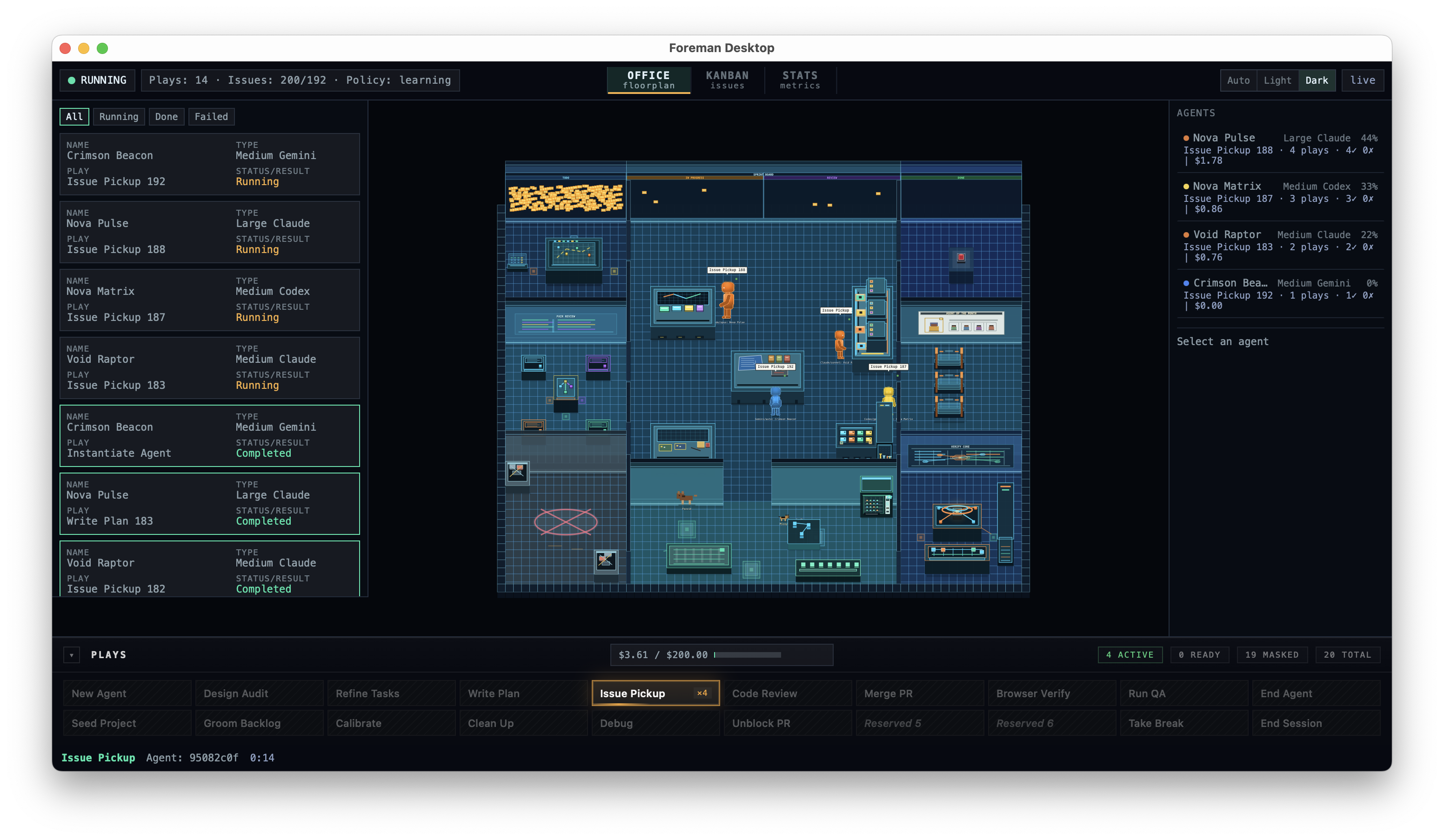
Task: Click the keypad terminal machine in the floorplan
Action: (876, 496)
